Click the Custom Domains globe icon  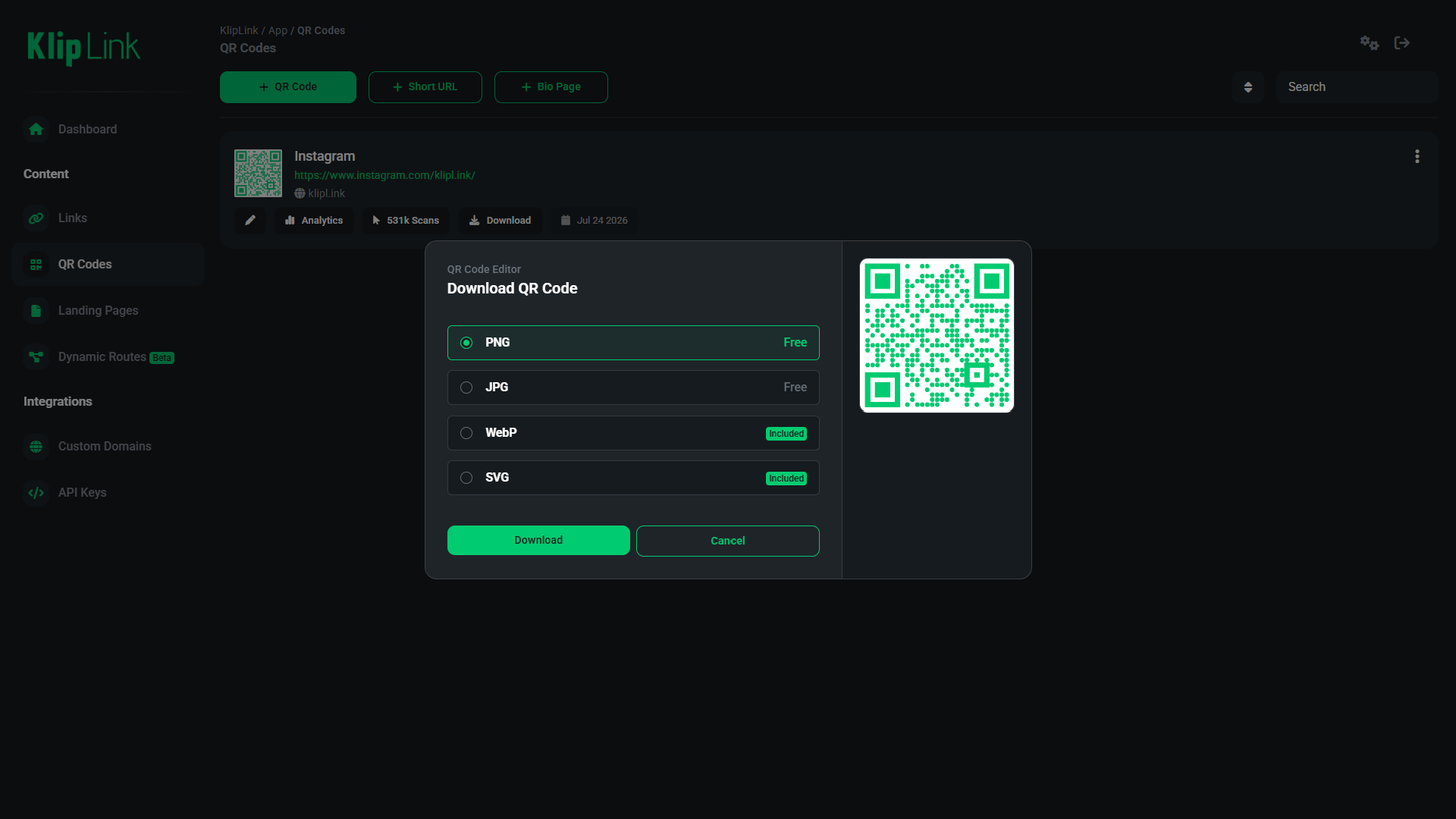tap(36, 447)
